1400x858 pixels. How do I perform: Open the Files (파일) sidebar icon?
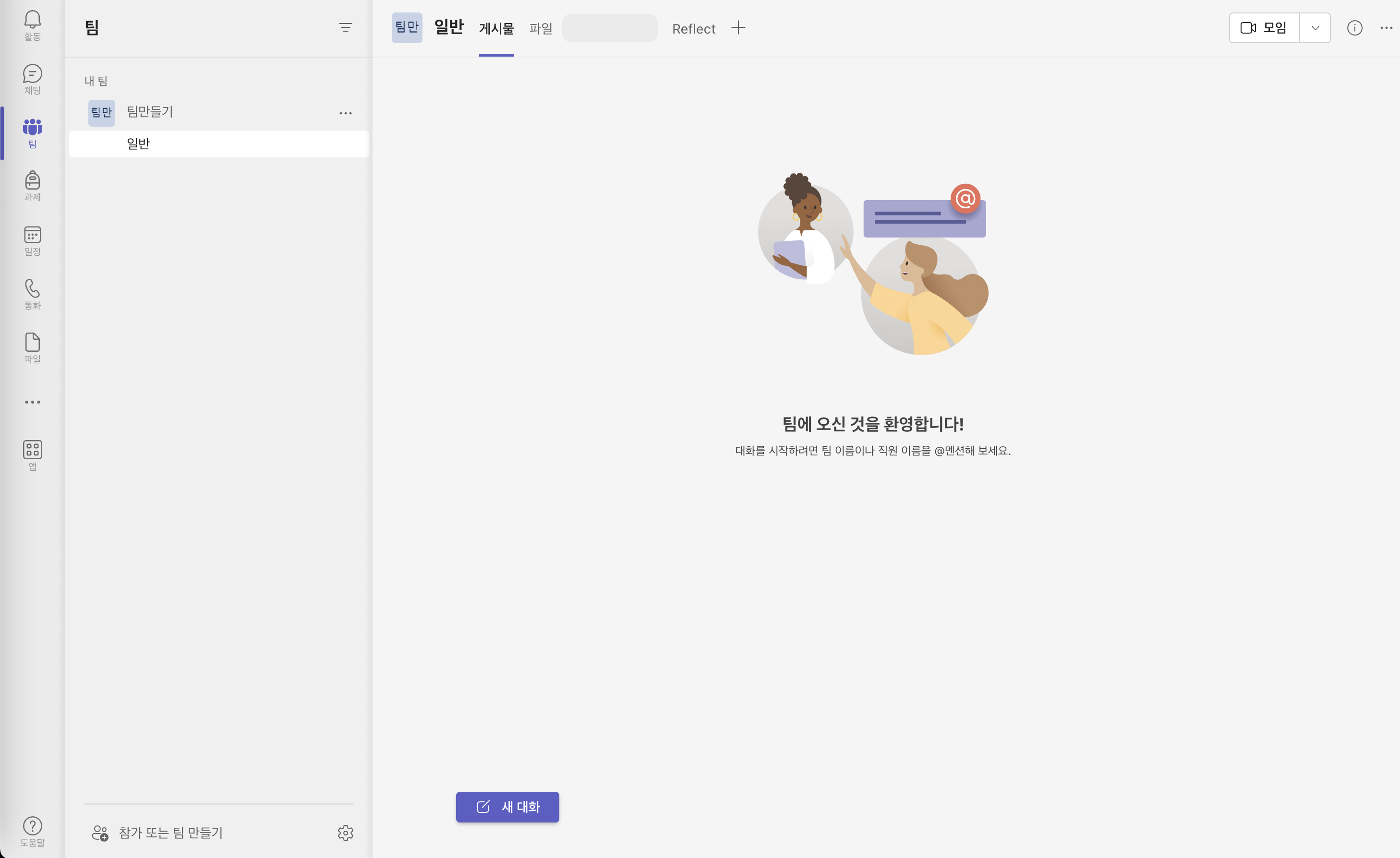[32, 347]
